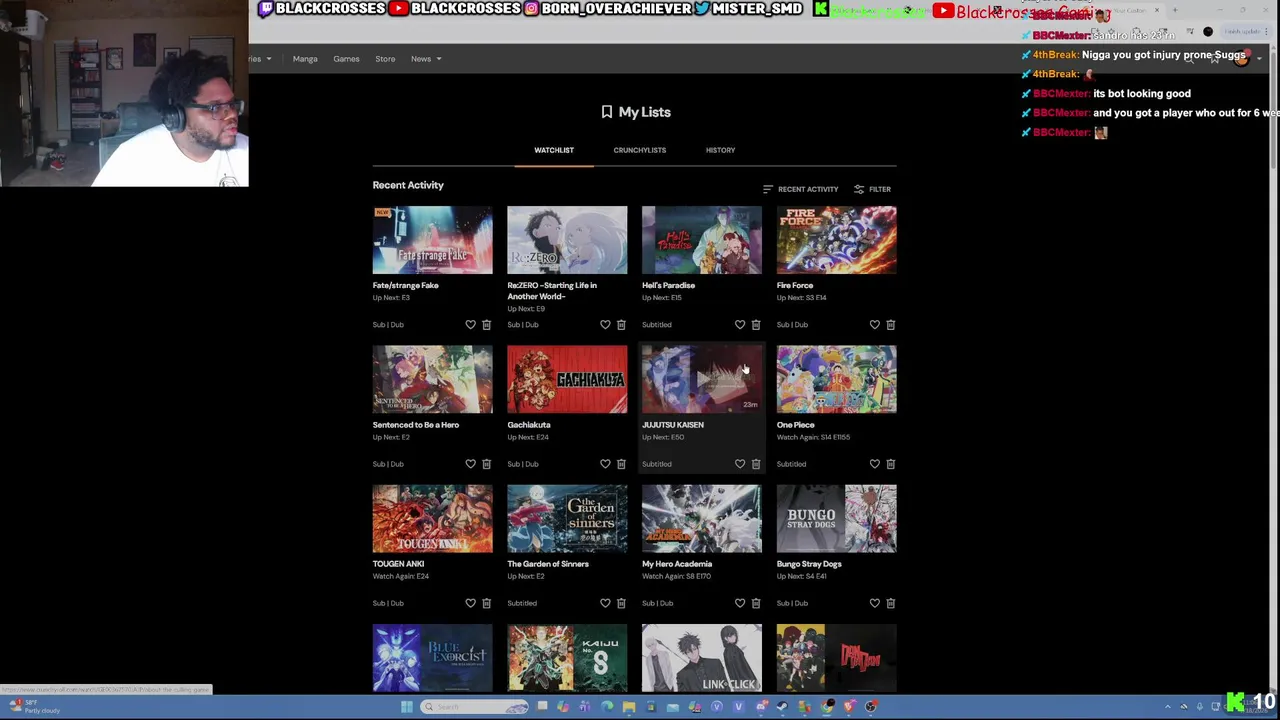Open the Blue Exorcist thumbnail
Image resolution: width=1280 pixels, height=720 pixels.
coord(432,658)
